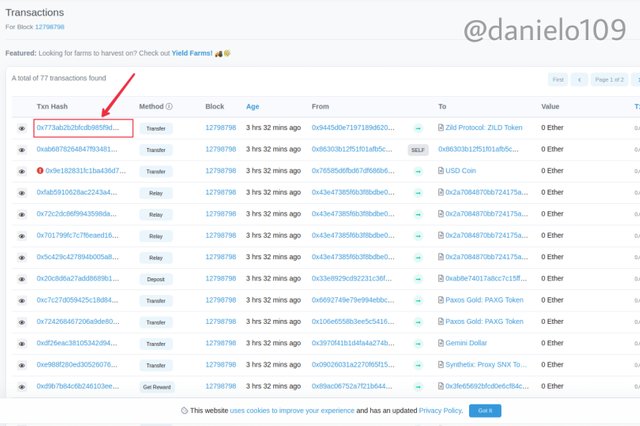Click the contract document icon beside Gemini Dollar
The image size is (640, 426).
click(x=441, y=343)
